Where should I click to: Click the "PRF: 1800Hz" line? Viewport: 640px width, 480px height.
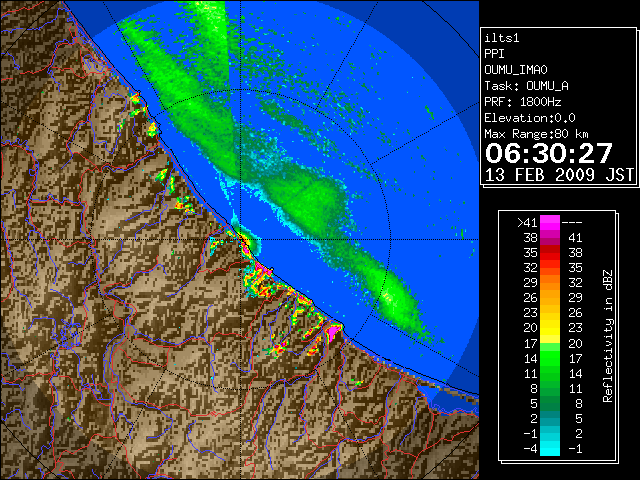[x=523, y=102]
